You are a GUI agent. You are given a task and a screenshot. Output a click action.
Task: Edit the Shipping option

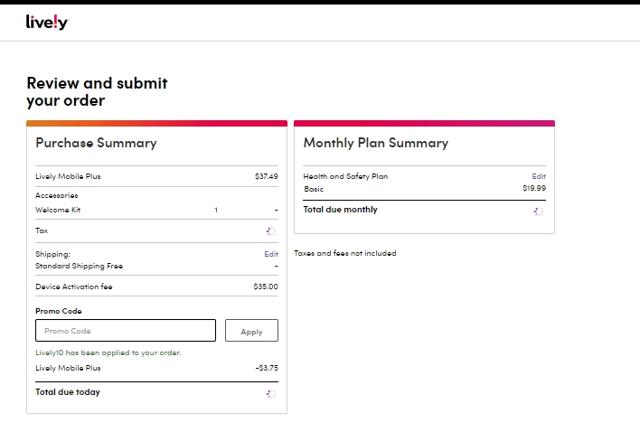pos(271,254)
